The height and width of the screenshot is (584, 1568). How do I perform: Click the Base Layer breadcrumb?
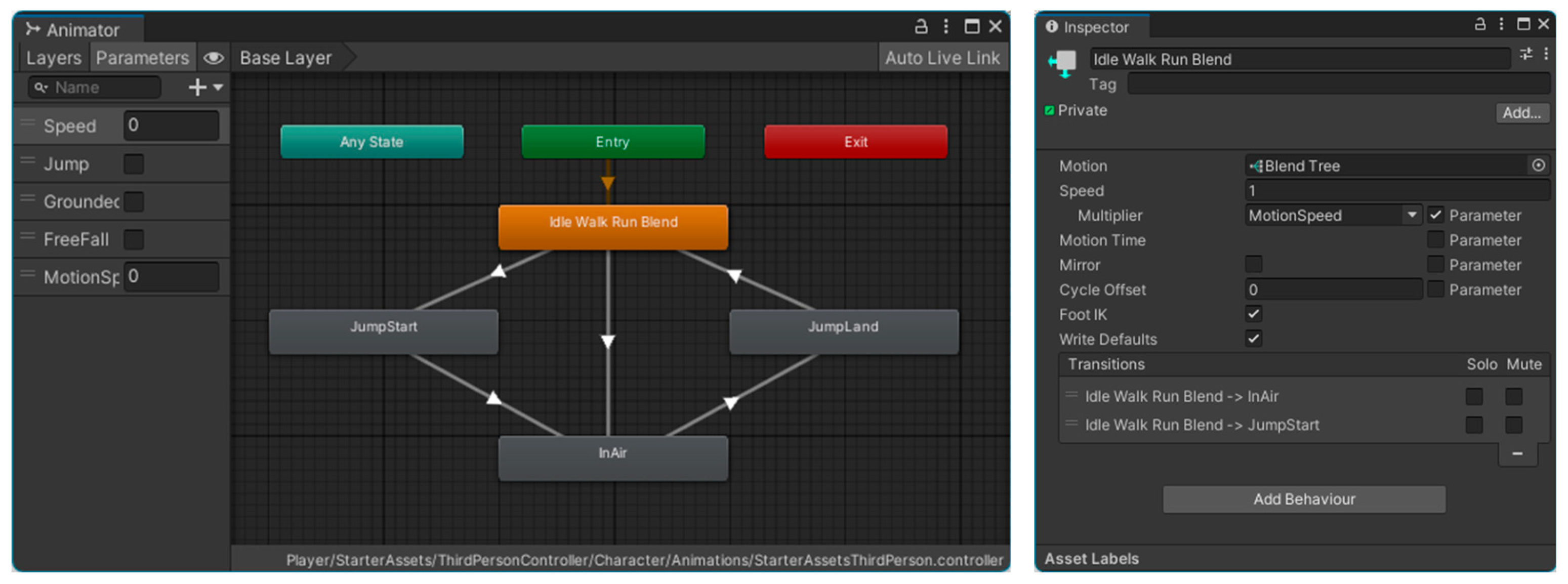[285, 58]
